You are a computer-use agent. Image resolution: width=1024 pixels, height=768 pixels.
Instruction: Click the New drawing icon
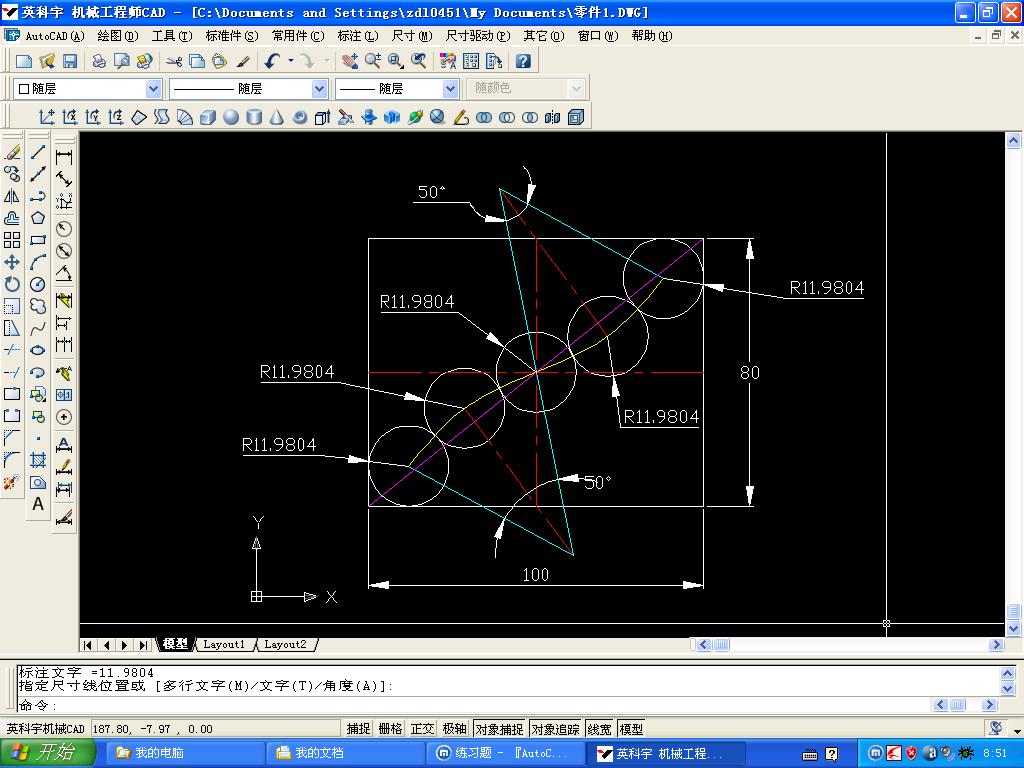tap(24, 61)
